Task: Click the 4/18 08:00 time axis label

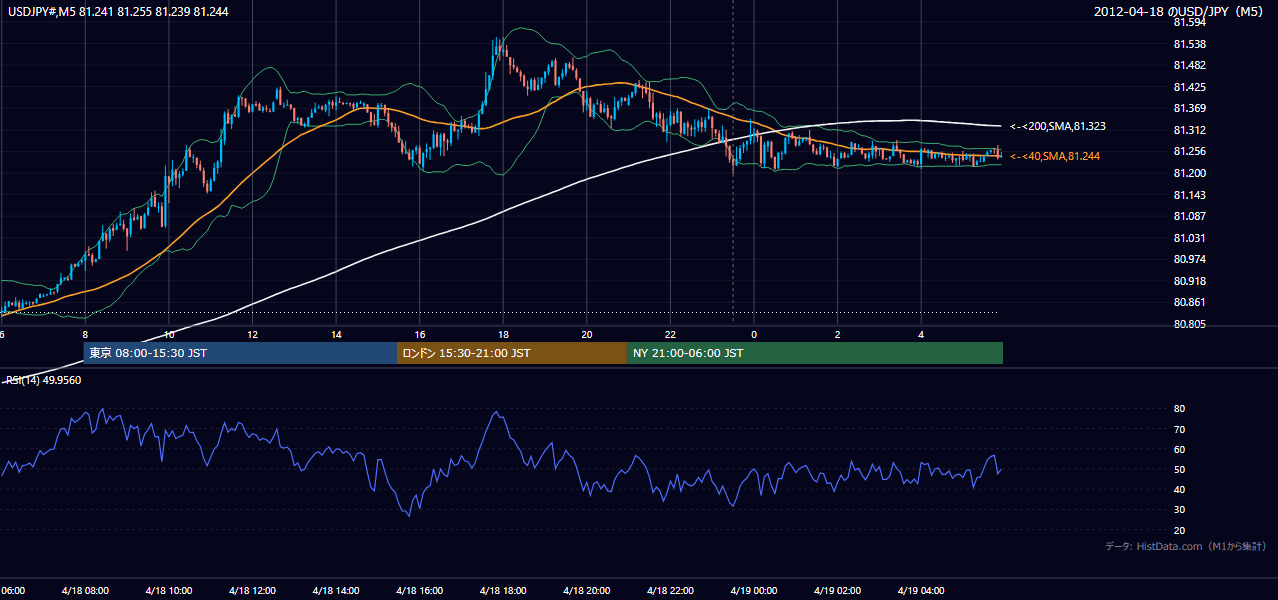Action: pos(84,591)
